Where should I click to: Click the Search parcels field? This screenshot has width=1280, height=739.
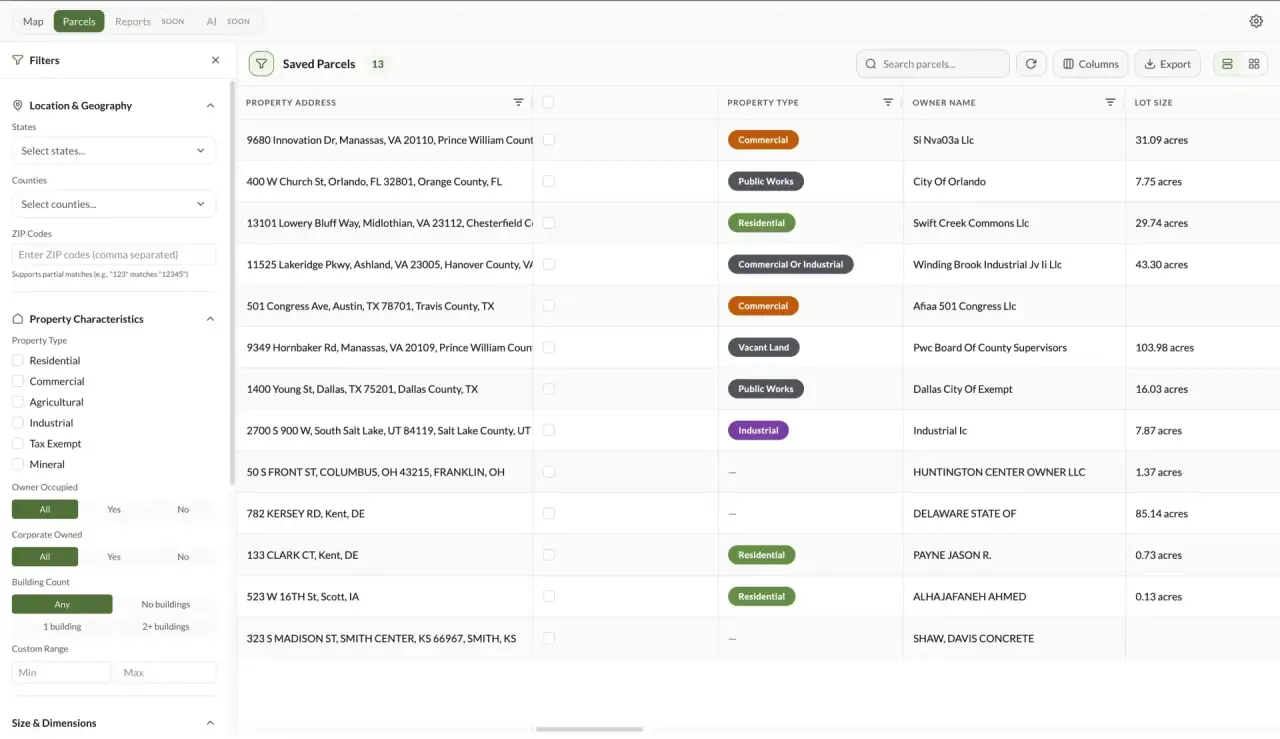pyautogui.click(x=933, y=64)
